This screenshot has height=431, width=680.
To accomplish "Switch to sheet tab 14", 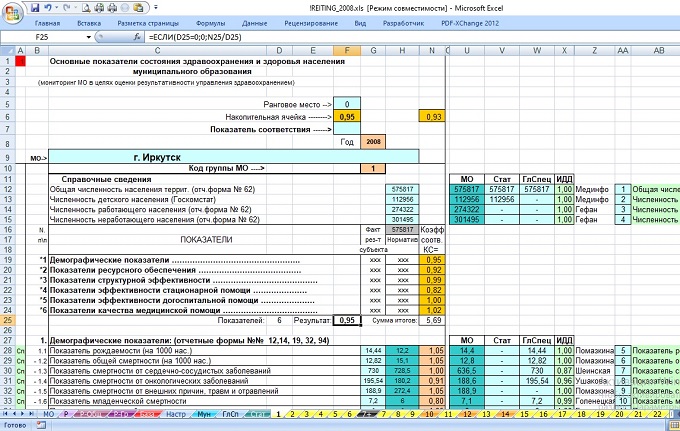I will [x=505, y=414].
